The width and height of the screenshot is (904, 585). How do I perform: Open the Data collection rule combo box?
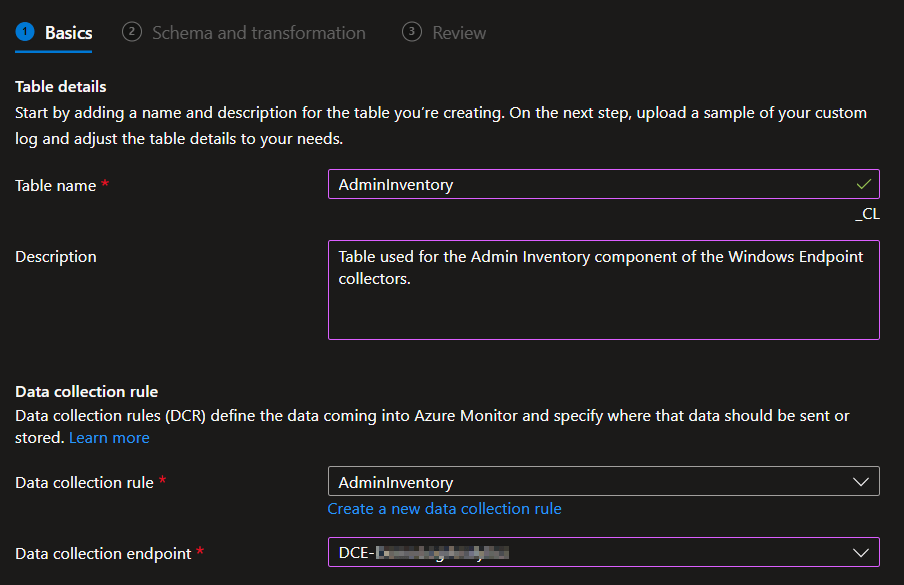[590, 482]
